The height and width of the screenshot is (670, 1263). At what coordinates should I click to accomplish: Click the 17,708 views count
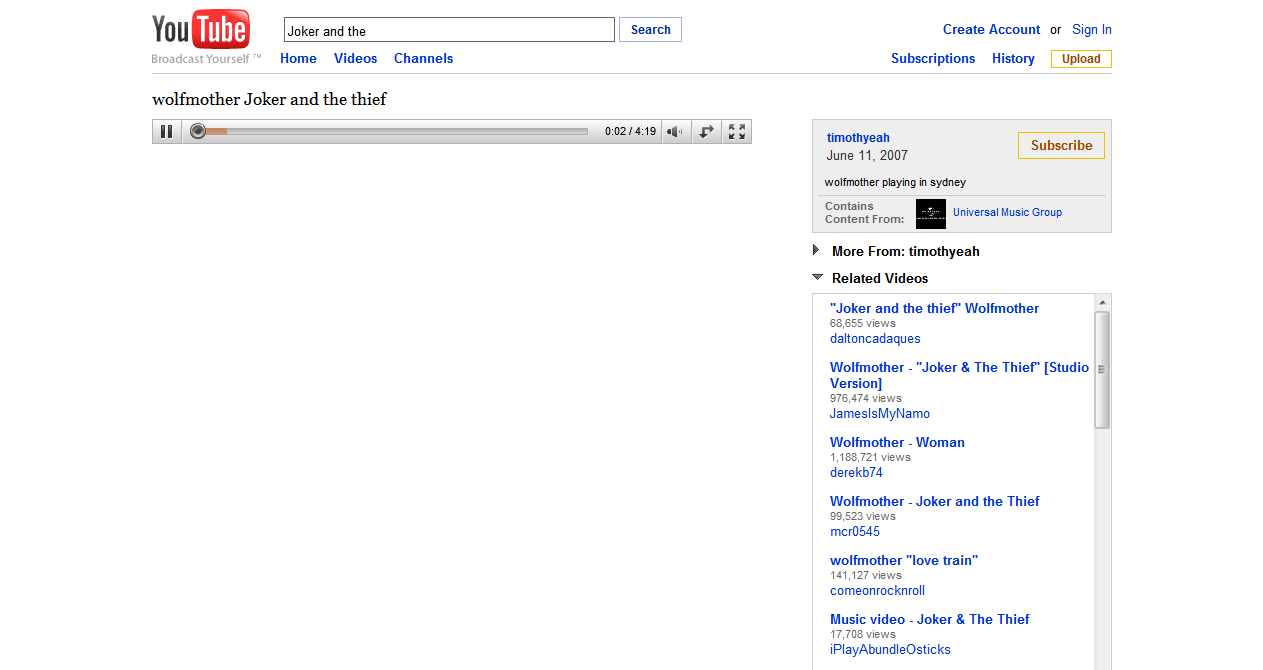pos(863,634)
